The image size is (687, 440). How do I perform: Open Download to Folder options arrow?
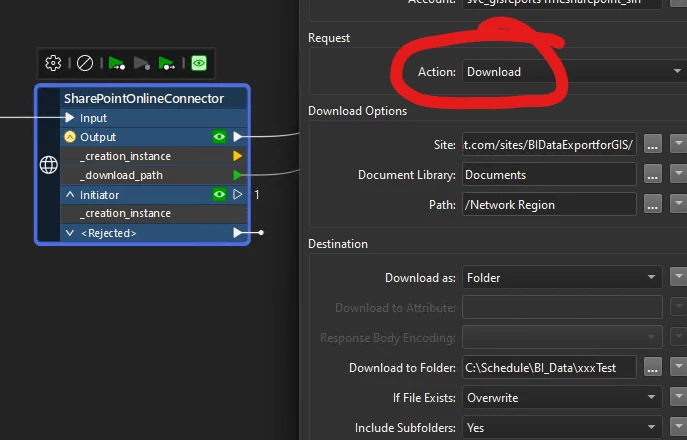click(679, 367)
